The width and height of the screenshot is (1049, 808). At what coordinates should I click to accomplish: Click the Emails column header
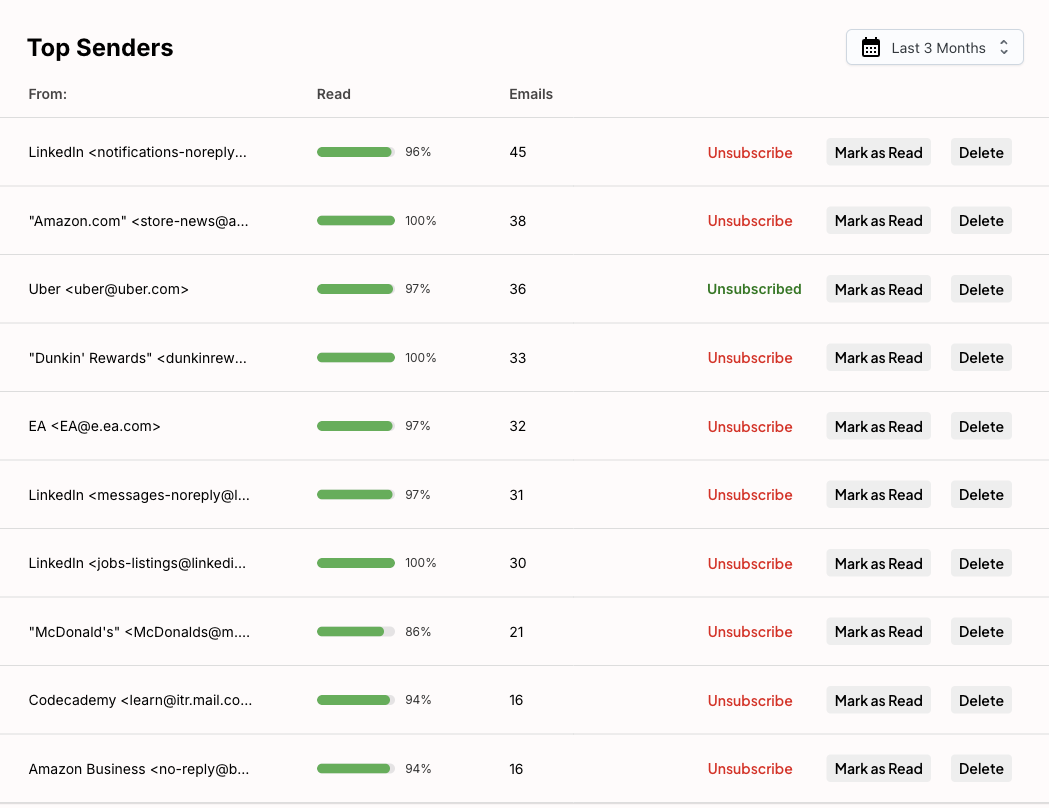531,94
